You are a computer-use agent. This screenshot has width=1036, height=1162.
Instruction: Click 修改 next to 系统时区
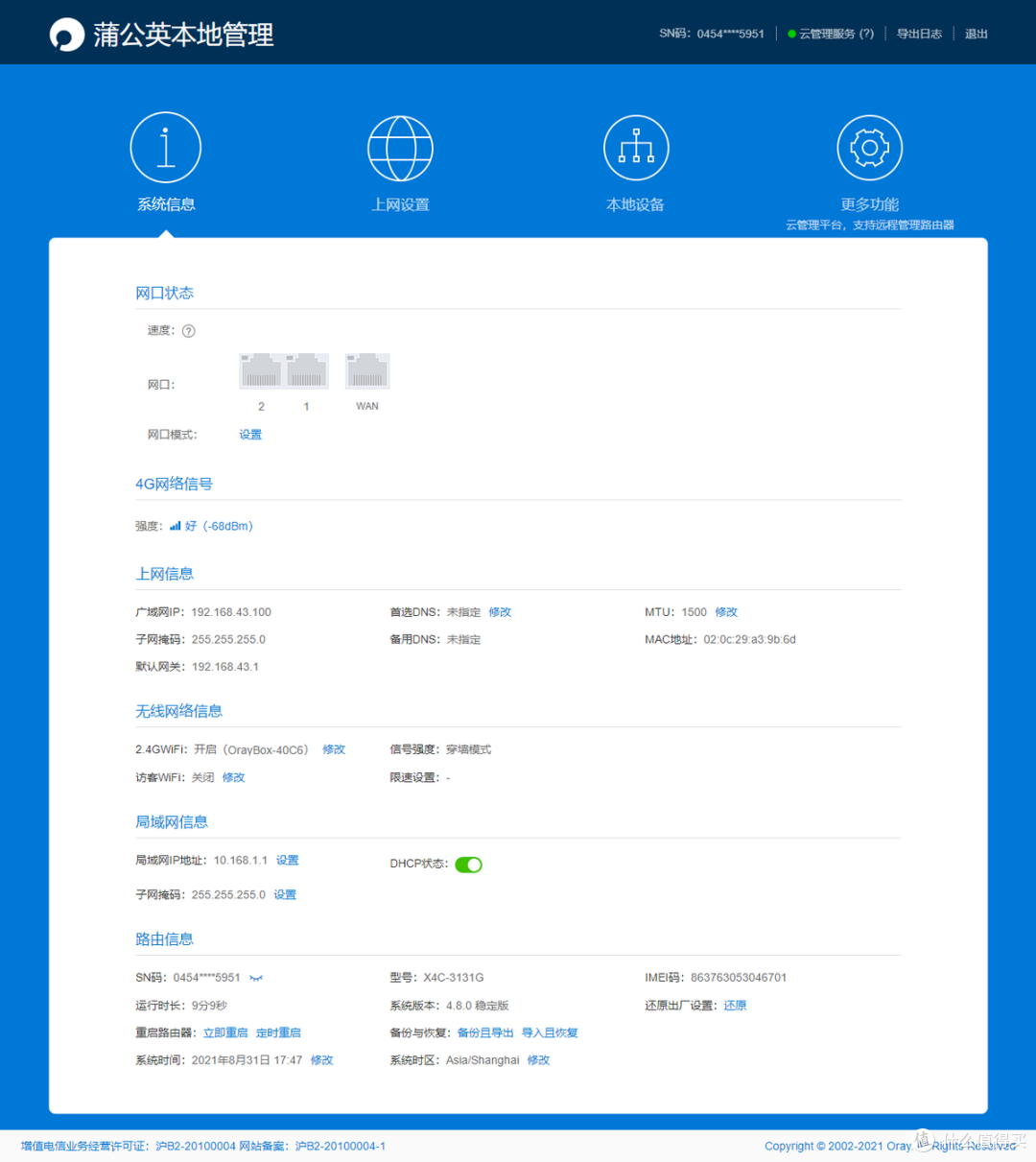tap(538, 1060)
